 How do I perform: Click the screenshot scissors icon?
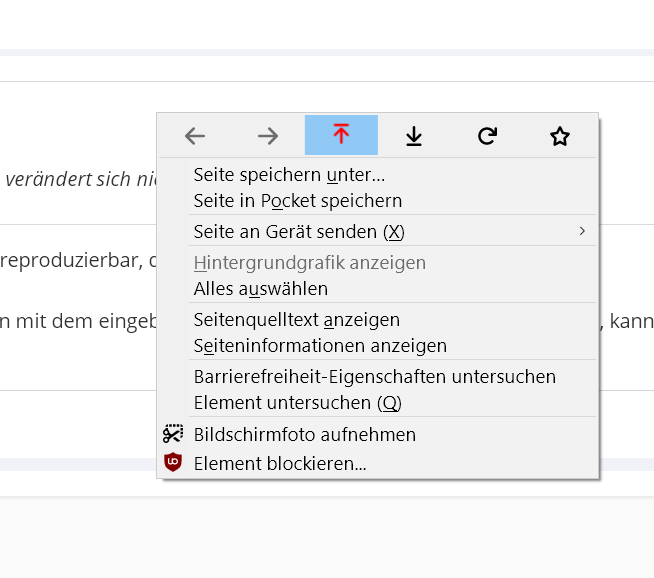(x=174, y=434)
